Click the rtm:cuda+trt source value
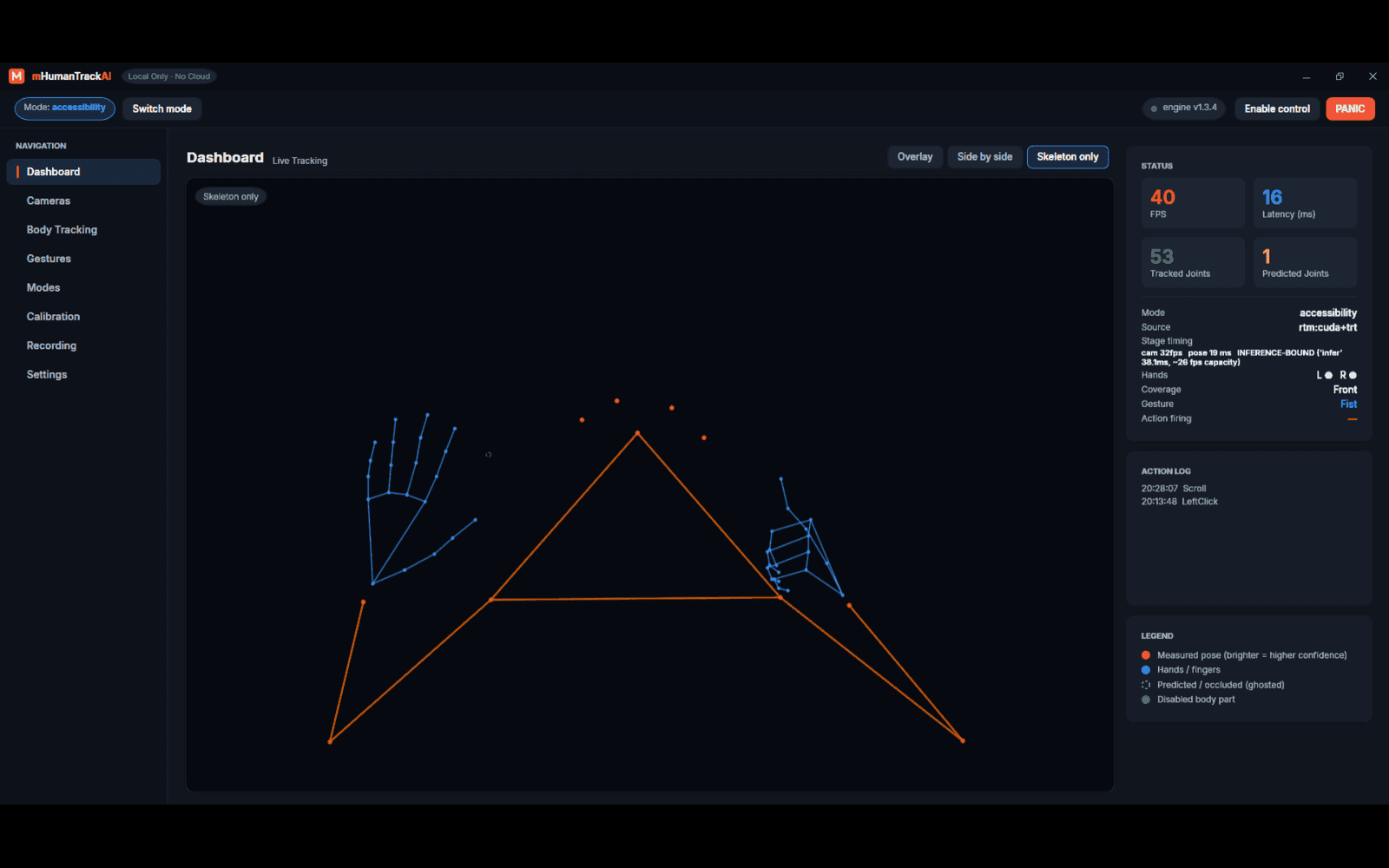The height and width of the screenshot is (868, 1389). click(1327, 327)
